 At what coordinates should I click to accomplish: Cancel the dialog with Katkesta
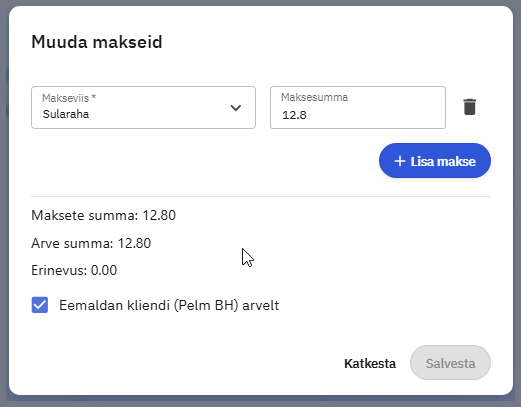(370, 363)
